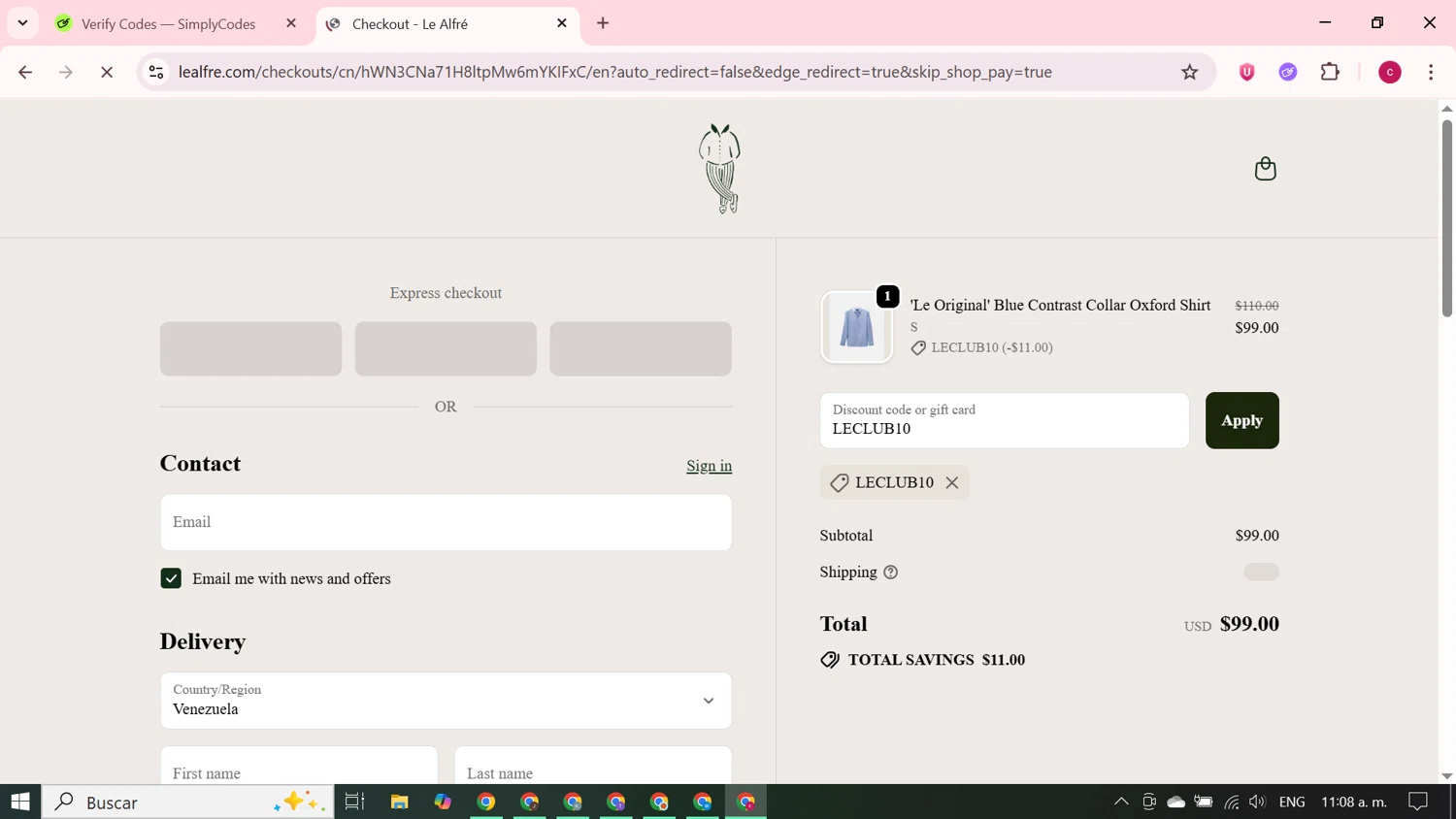Click the Sign in link
This screenshot has height=819, width=1456.
click(x=709, y=466)
